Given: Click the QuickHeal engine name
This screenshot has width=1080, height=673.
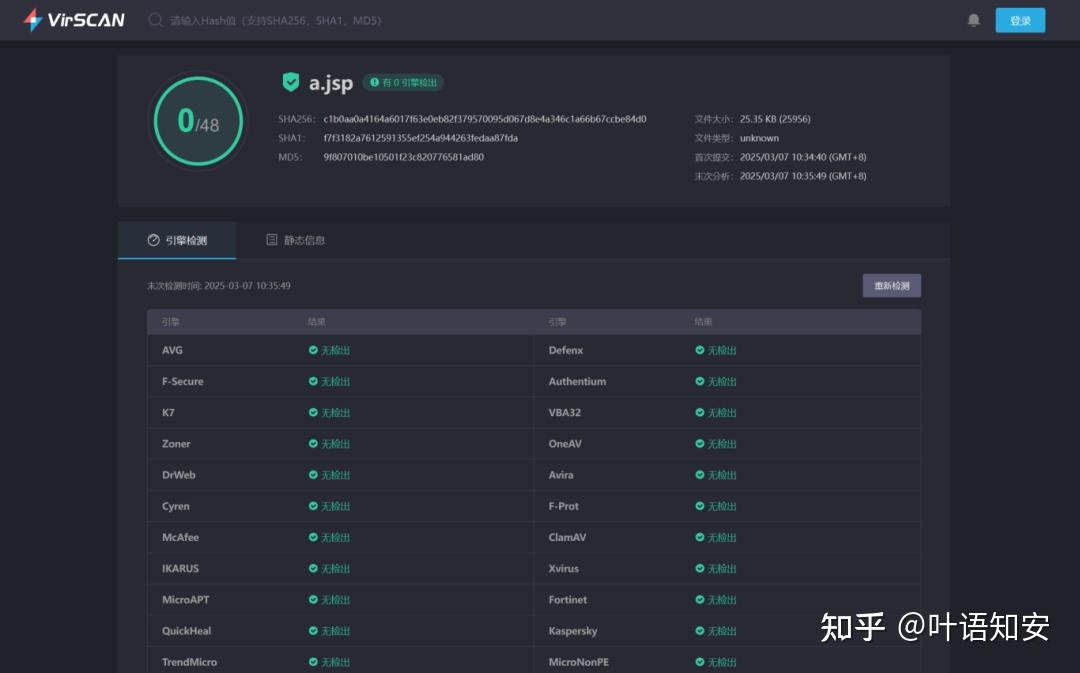Looking at the screenshot, I should click(x=187, y=631).
